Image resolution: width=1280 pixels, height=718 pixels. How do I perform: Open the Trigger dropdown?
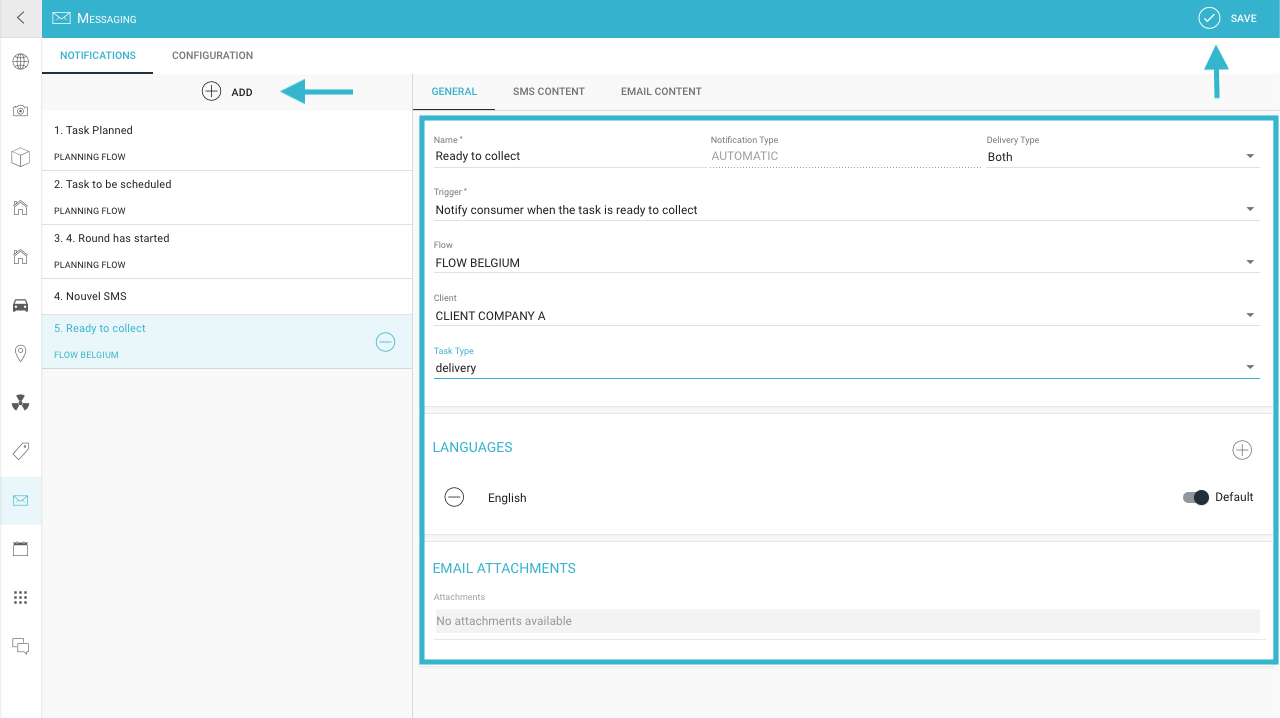(x=846, y=210)
